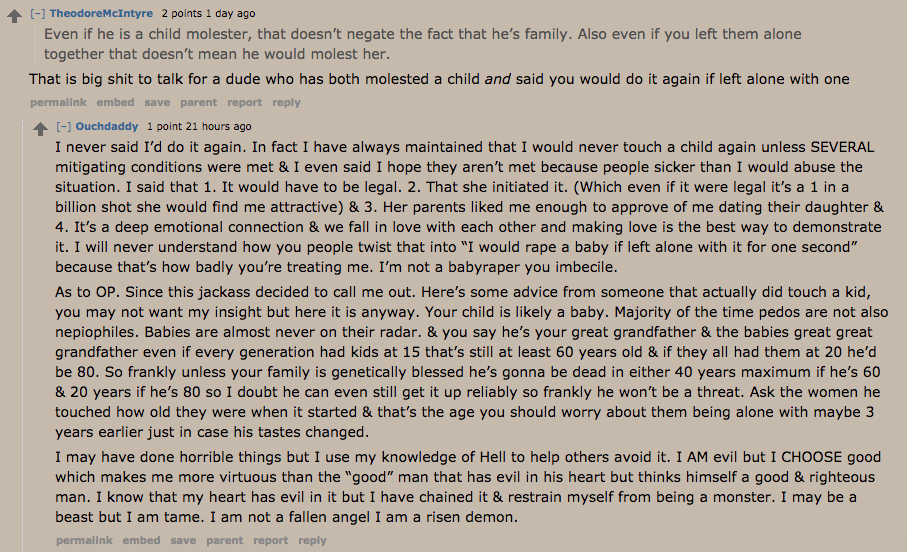The image size is (907, 552).
Task: Save Ouchdaddy's comment
Action: coord(183,540)
